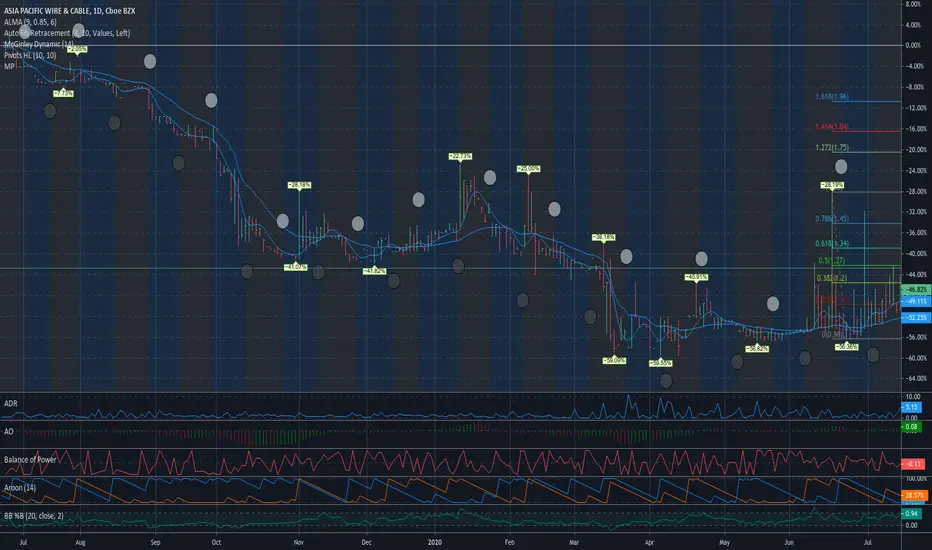Select the Auto Fib Retracement indicator legend

click(67, 33)
